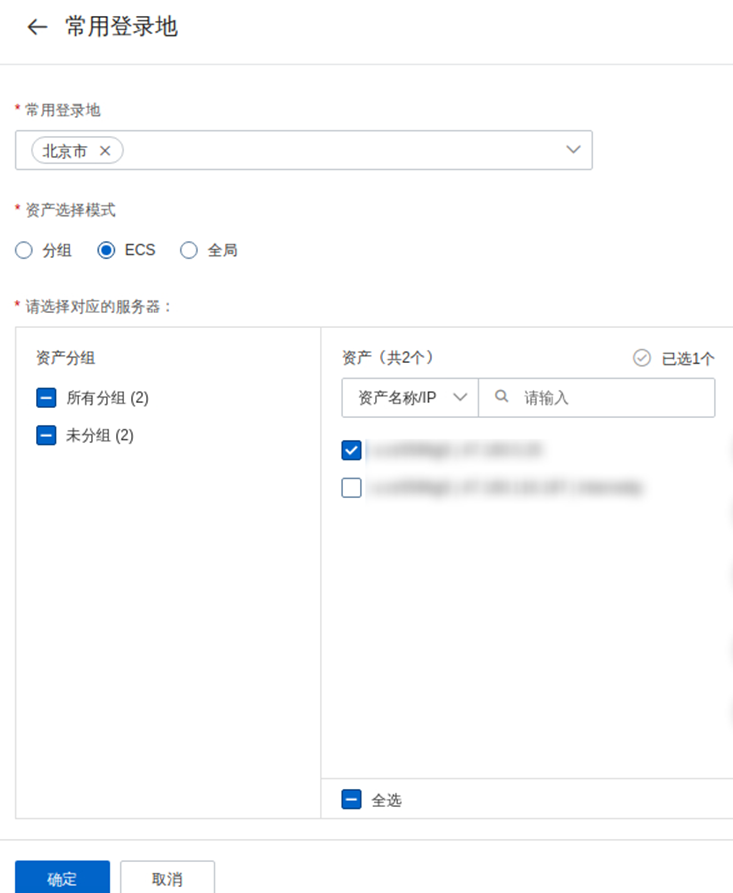Toggle the 未分组 (2) checkbox
The height and width of the screenshot is (893, 733).
coord(46,435)
